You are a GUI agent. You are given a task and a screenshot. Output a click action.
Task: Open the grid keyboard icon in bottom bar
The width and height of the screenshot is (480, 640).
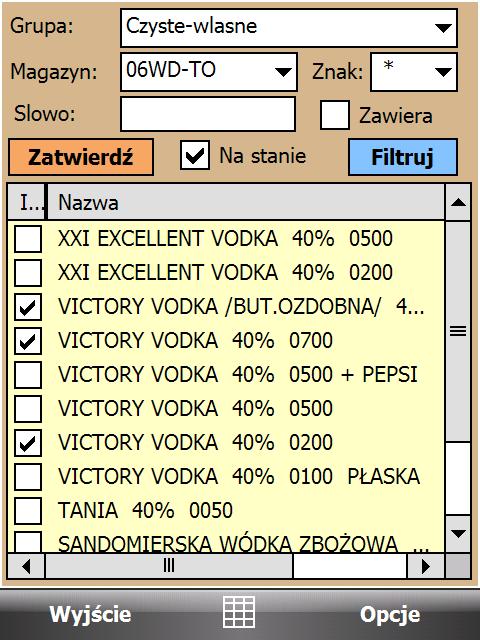239,612
